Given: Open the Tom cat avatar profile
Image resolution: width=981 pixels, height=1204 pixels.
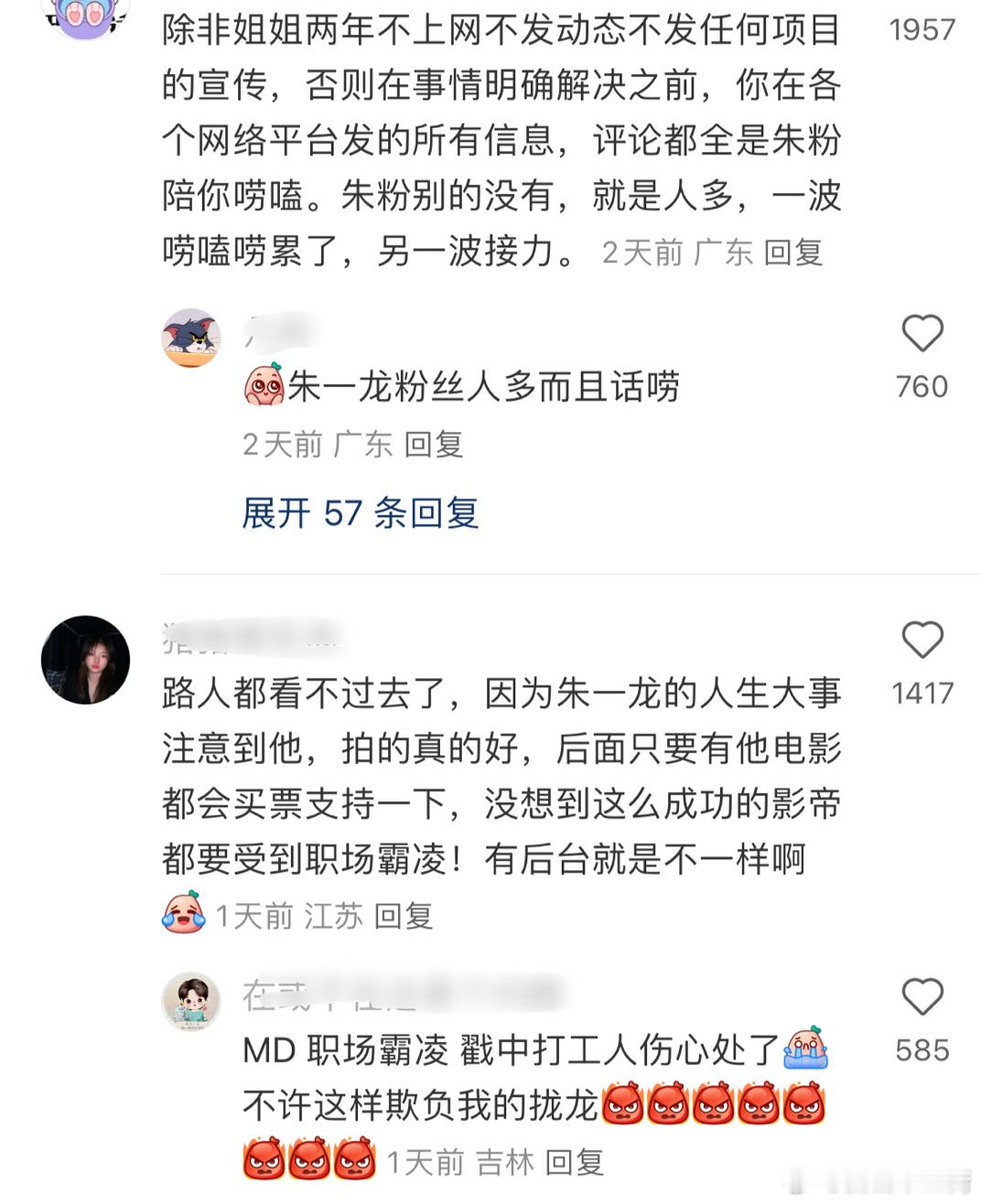Looking at the screenshot, I should 191,338.
